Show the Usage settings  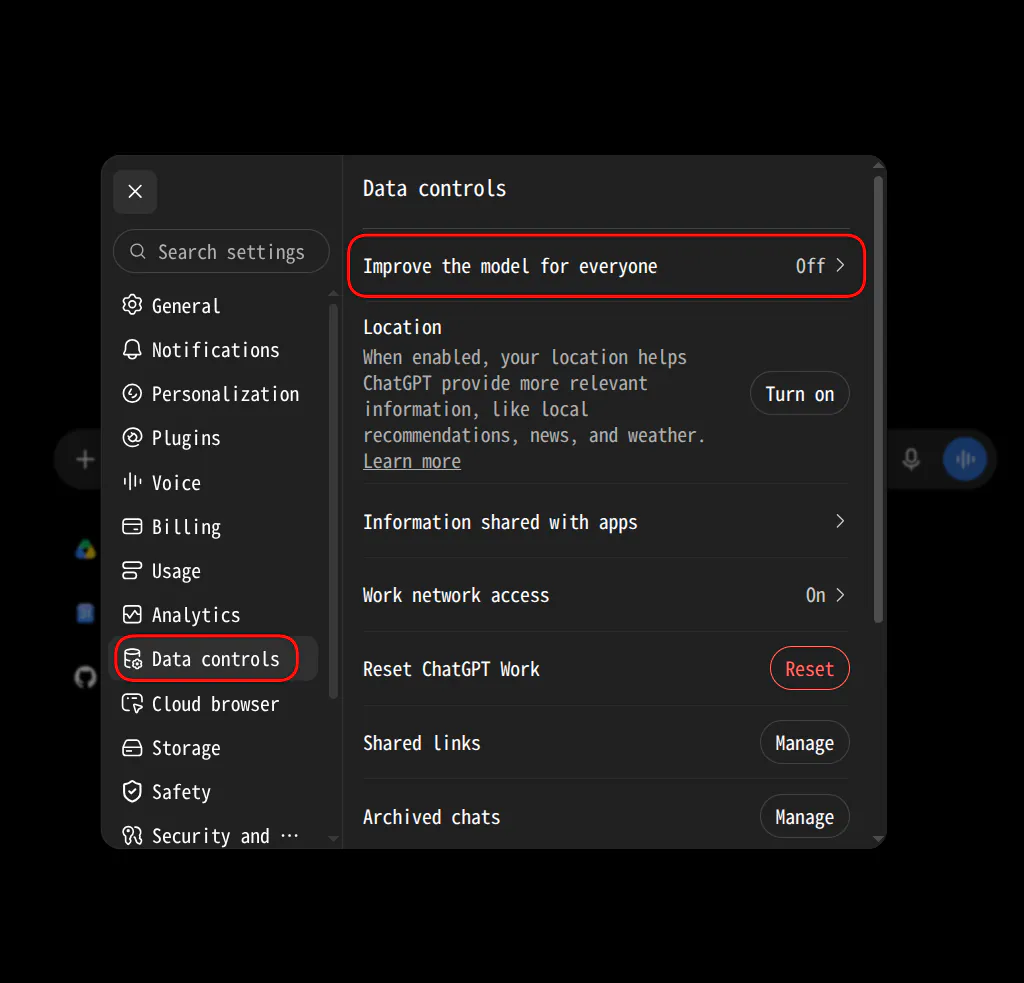(214, 571)
